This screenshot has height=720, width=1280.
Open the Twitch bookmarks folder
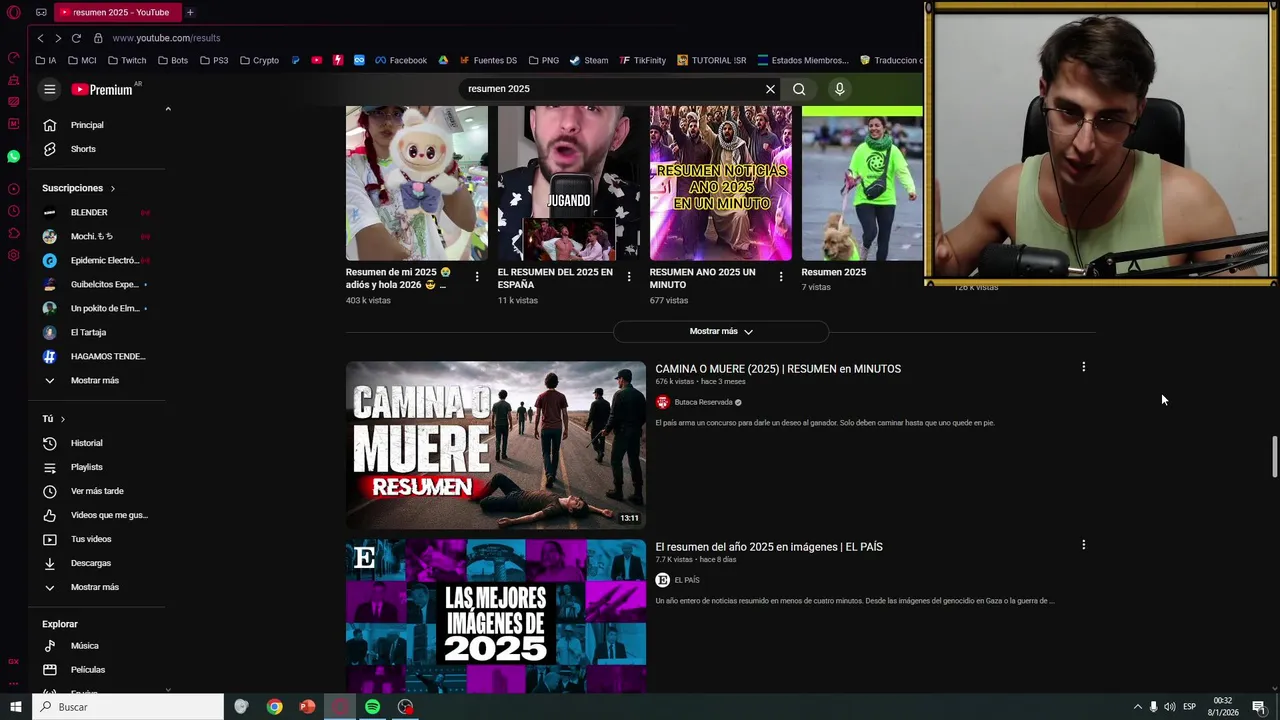[x=126, y=60]
